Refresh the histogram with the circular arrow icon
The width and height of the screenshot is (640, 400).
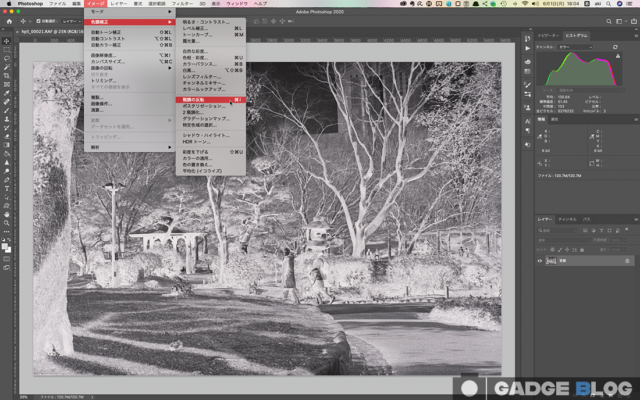(615, 47)
